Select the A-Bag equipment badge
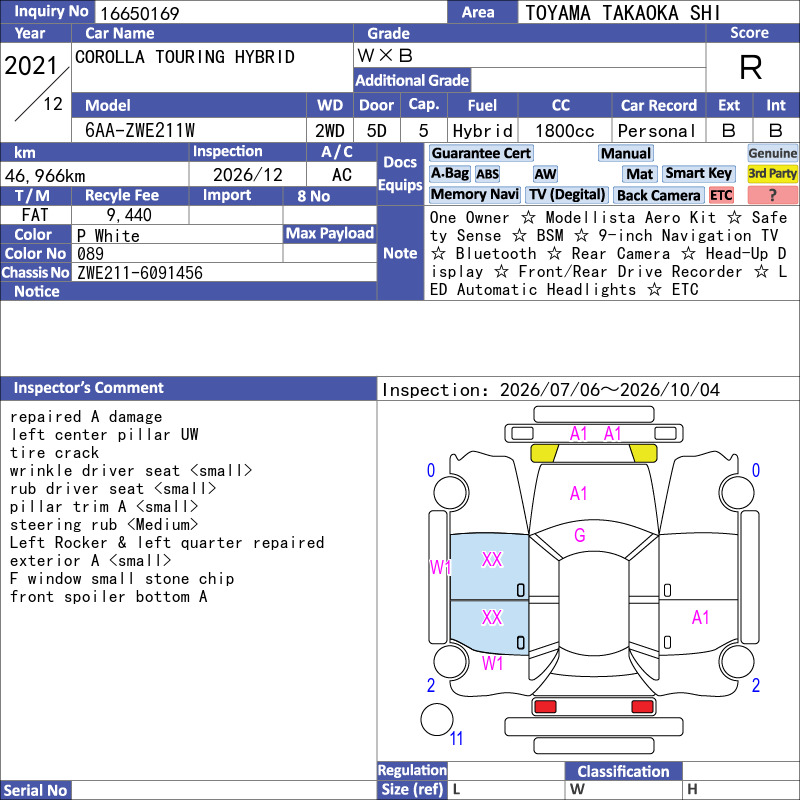Viewport: 800px width, 800px height. tap(449, 173)
